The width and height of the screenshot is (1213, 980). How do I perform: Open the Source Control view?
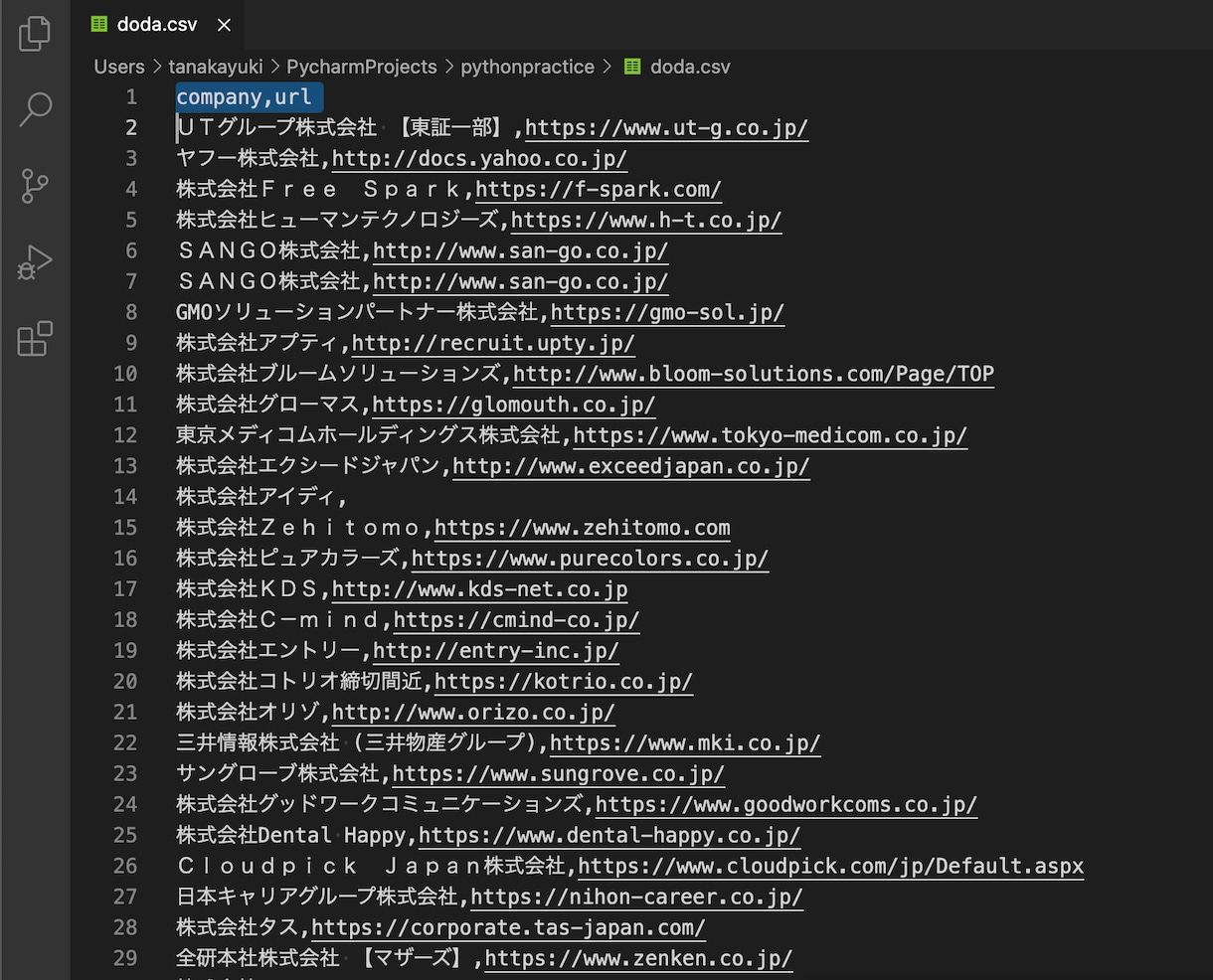(35, 186)
